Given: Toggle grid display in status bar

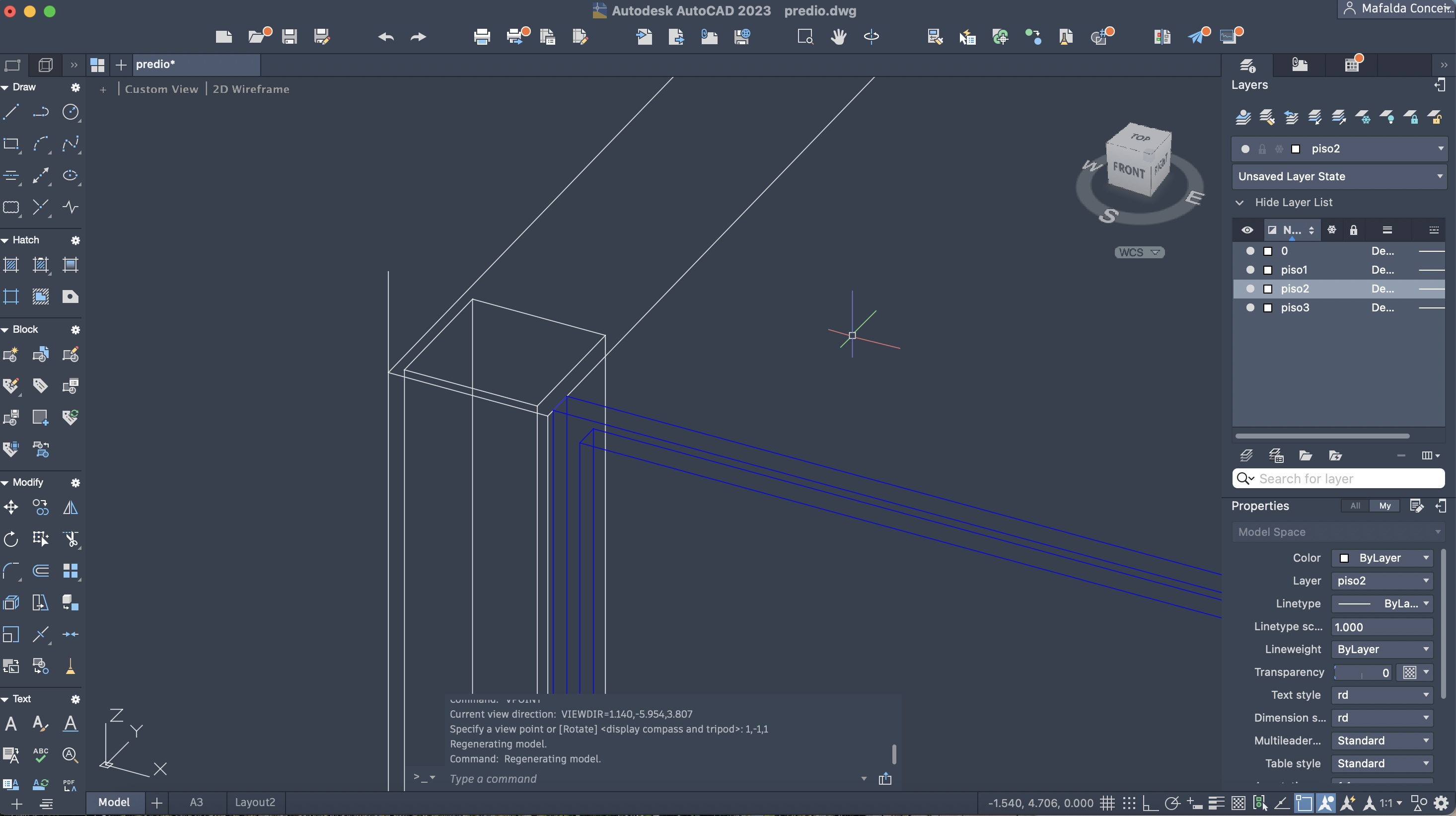Looking at the screenshot, I should 1107,803.
